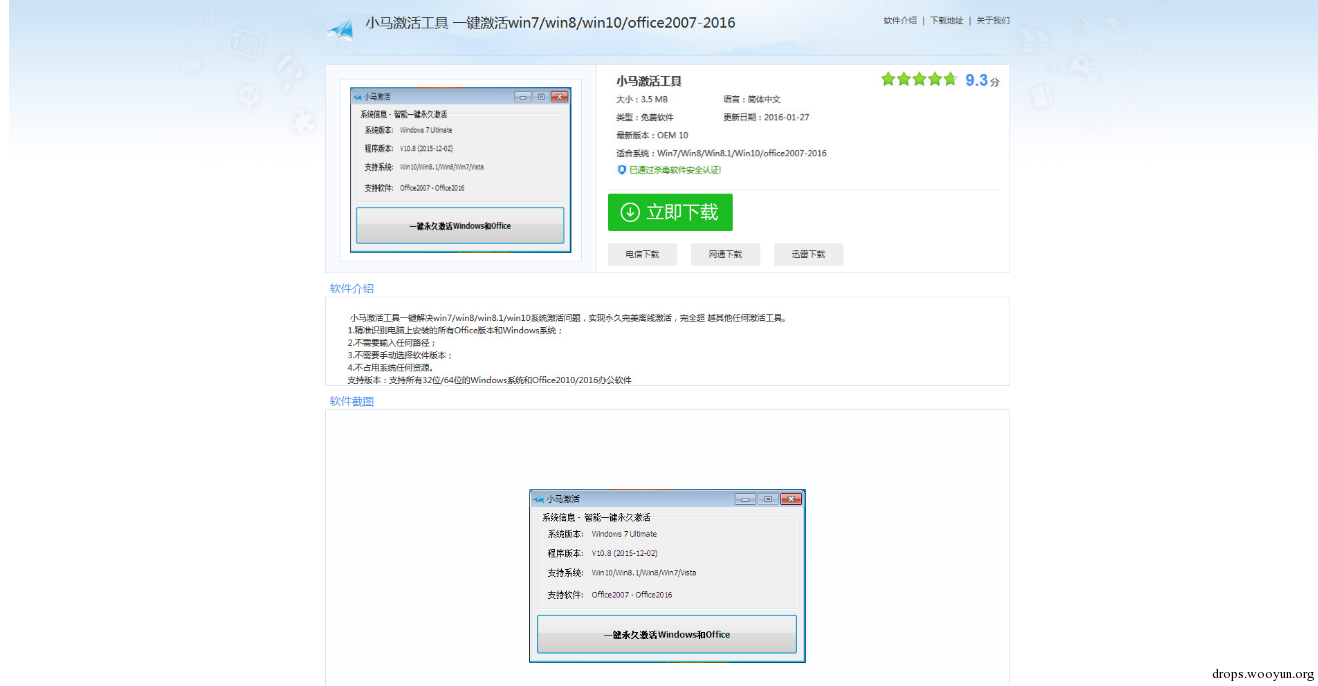The image size is (1318, 686).
Task: Open the 软件介绍 nav link at top
Action: tap(900, 20)
